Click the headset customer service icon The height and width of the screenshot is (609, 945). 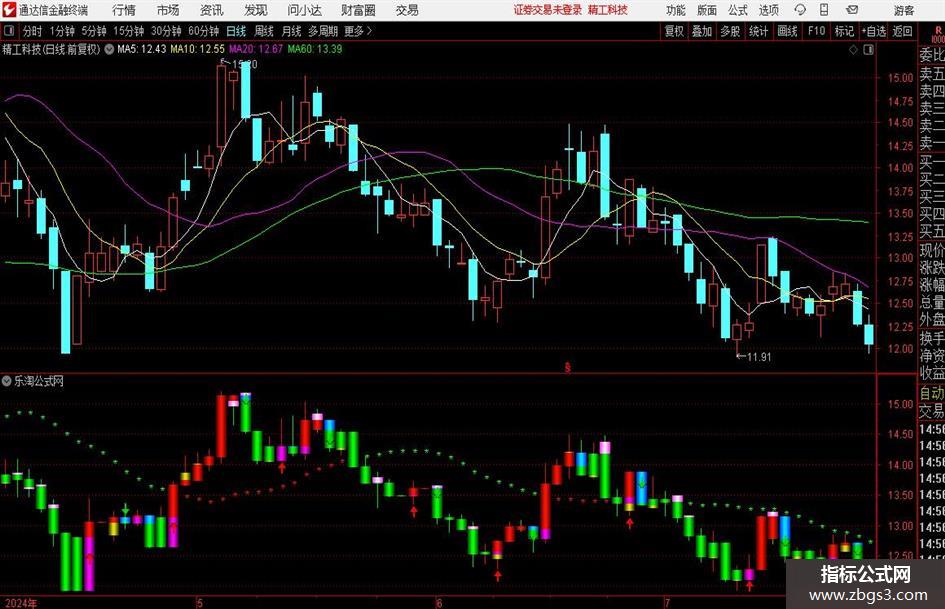point(800,10)
